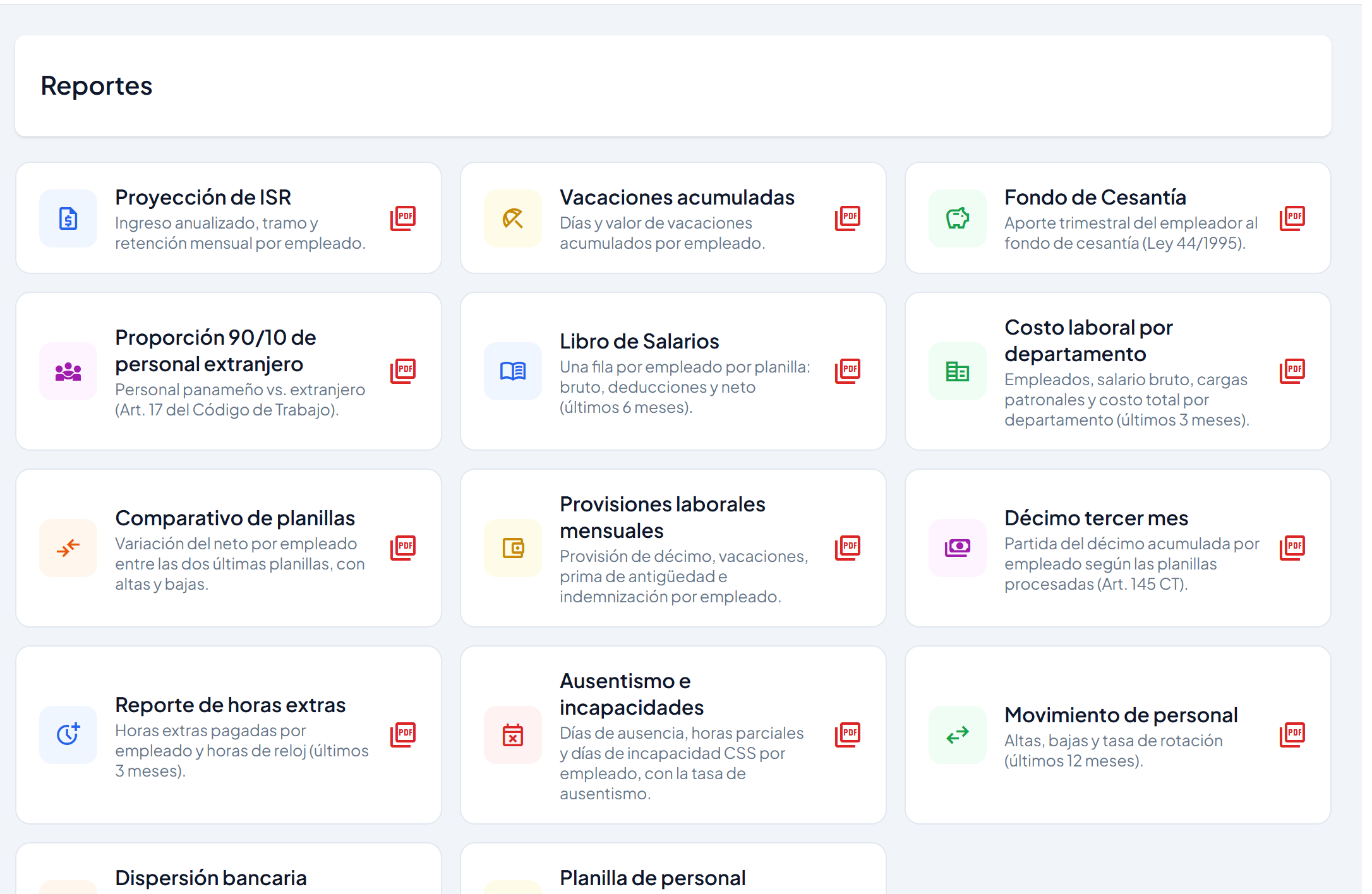1372x894 pixels.
Task: Generate PDF for Movimiento de personal
Action: (x=1292, y=734)
